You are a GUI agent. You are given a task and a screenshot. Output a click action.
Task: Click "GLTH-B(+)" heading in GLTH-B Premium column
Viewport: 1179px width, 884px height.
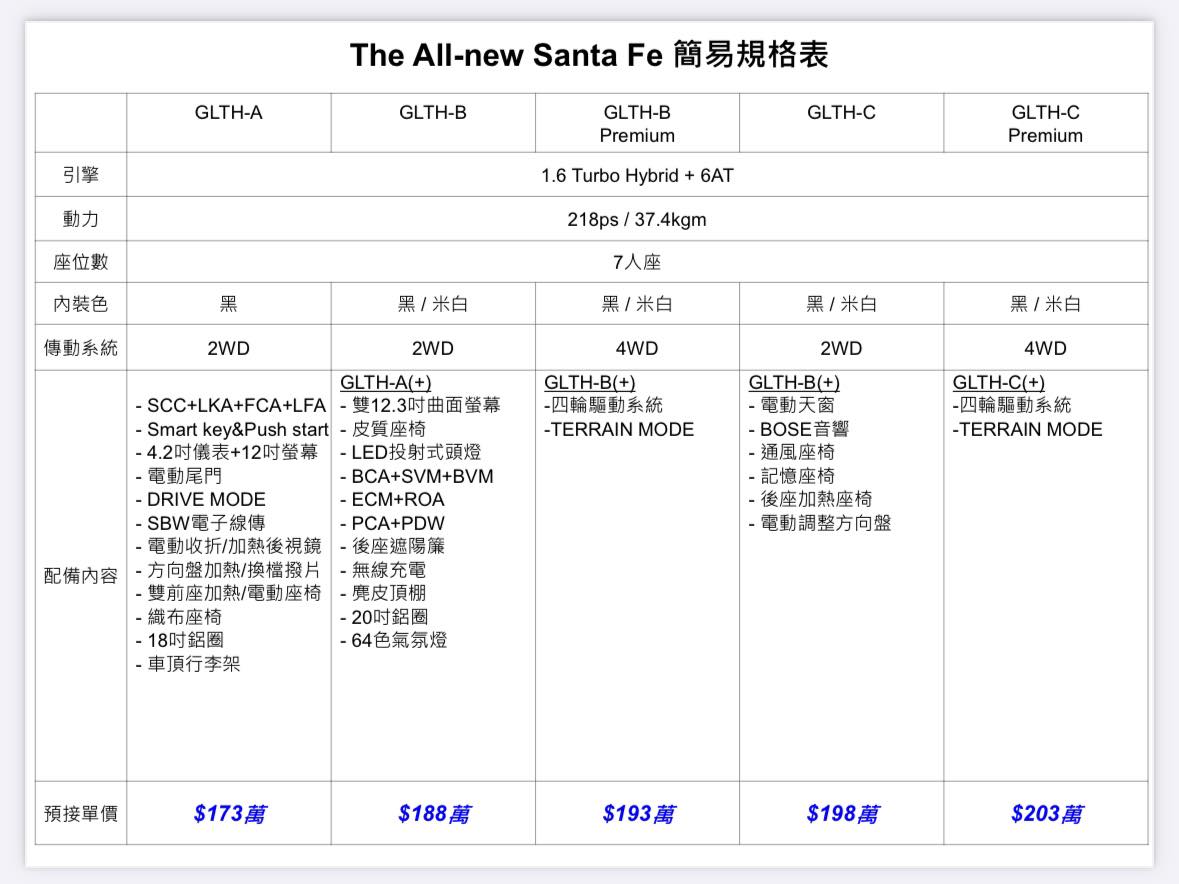point(590,383)
